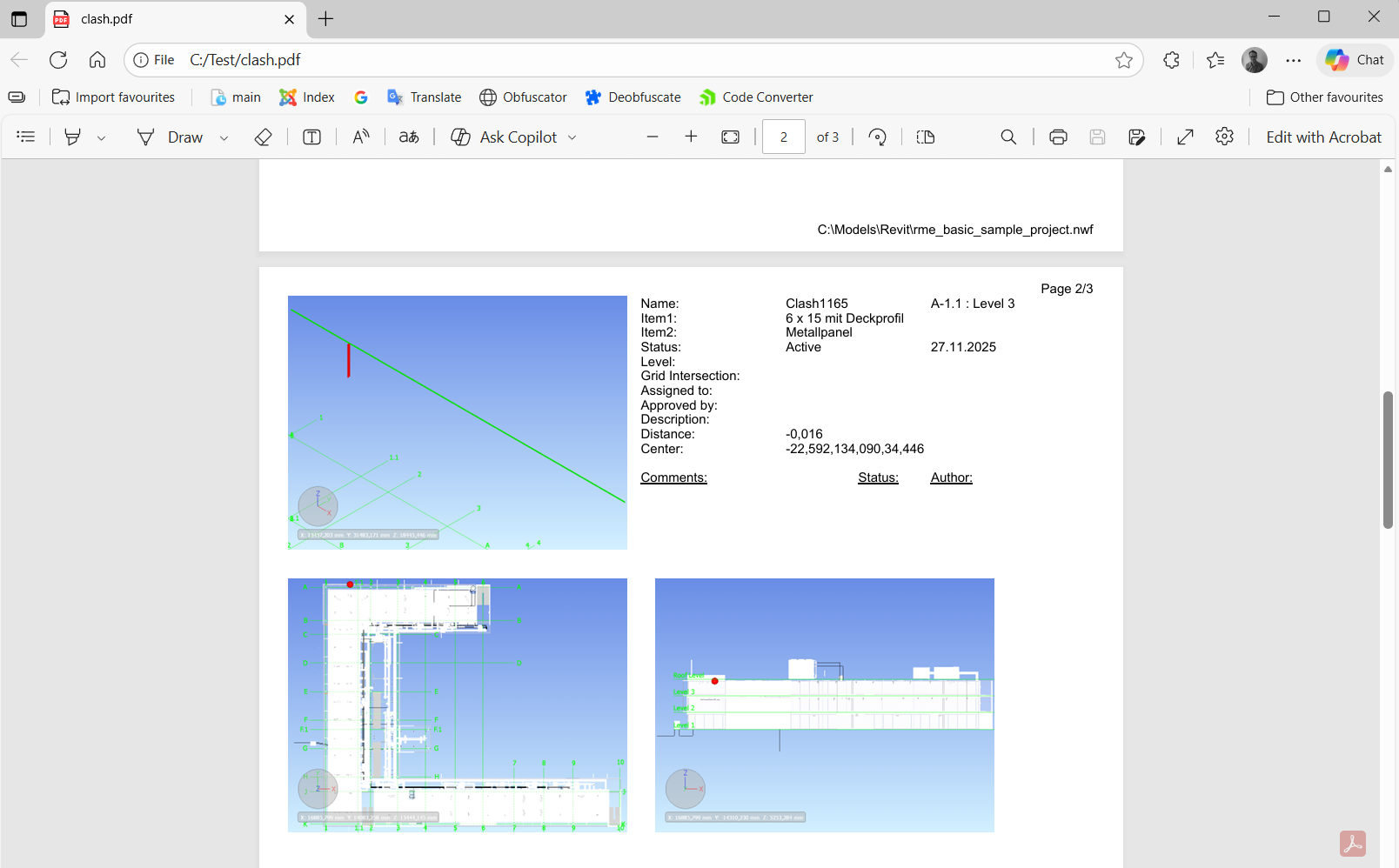Toggle the page view layout button
The width and height of the screenshot is (1399, 868).
(926, 137)
